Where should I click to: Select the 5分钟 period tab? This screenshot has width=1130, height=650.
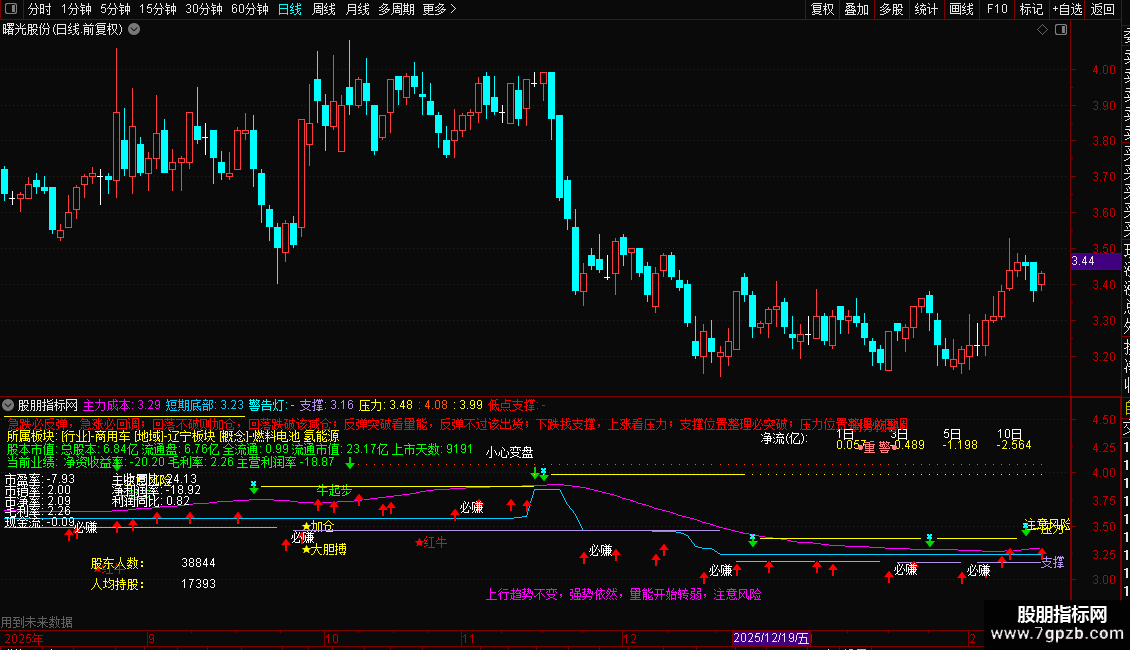click(115, 9)
